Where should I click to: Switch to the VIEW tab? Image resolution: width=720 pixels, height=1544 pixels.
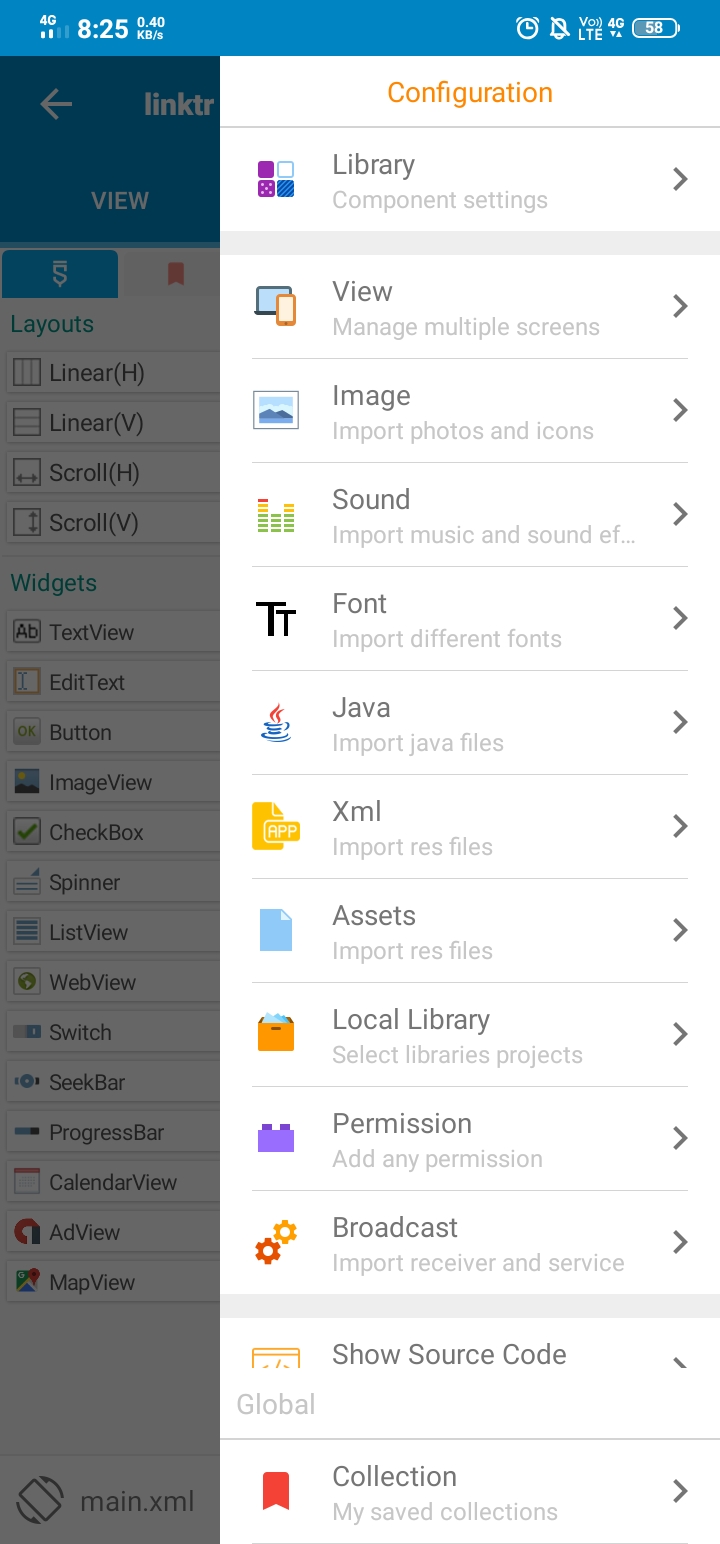[120, 201]
